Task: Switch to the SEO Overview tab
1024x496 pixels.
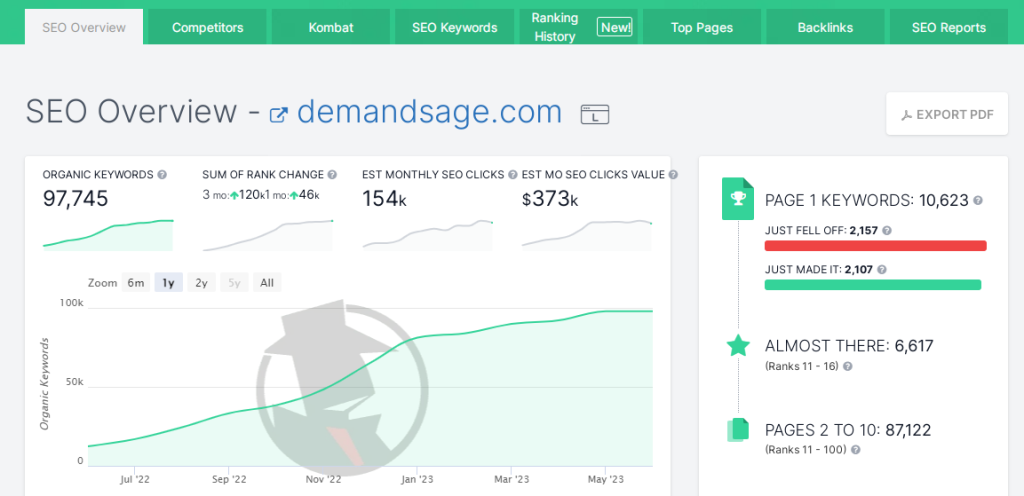Action: pos(84,27)
